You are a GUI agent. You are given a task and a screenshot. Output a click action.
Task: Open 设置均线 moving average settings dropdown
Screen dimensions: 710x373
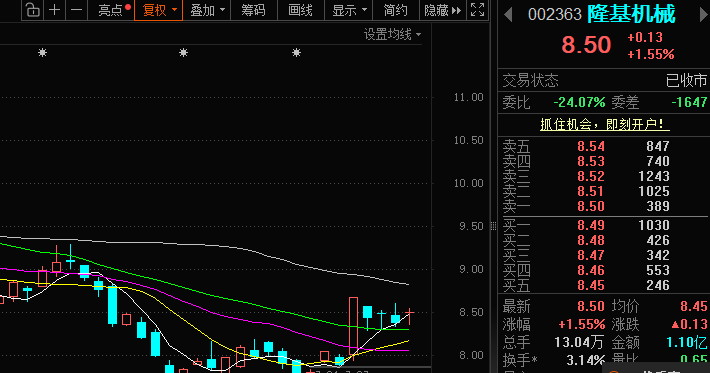point(392,34)
